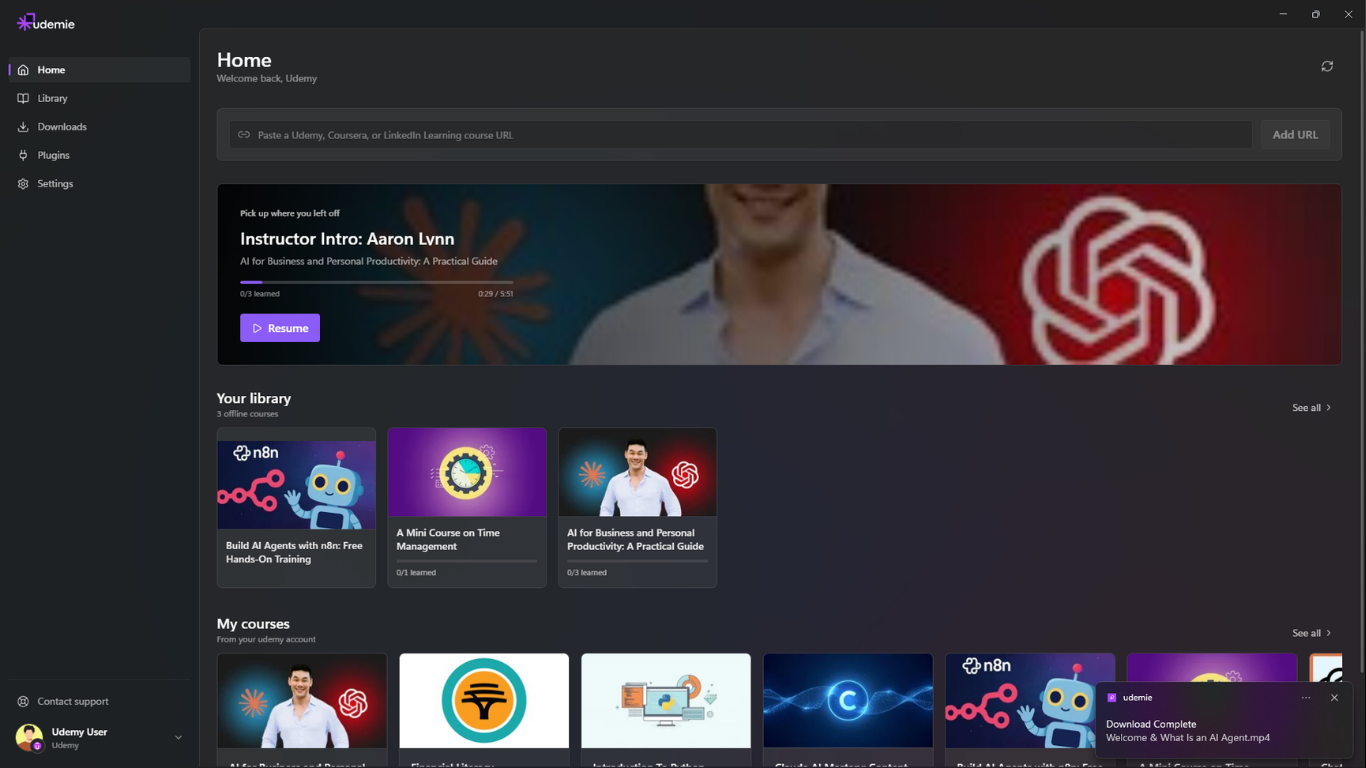Open the Claude AI course thumbnail
The width and height of the screenshot is (1366, 768).
pos(848,701)
